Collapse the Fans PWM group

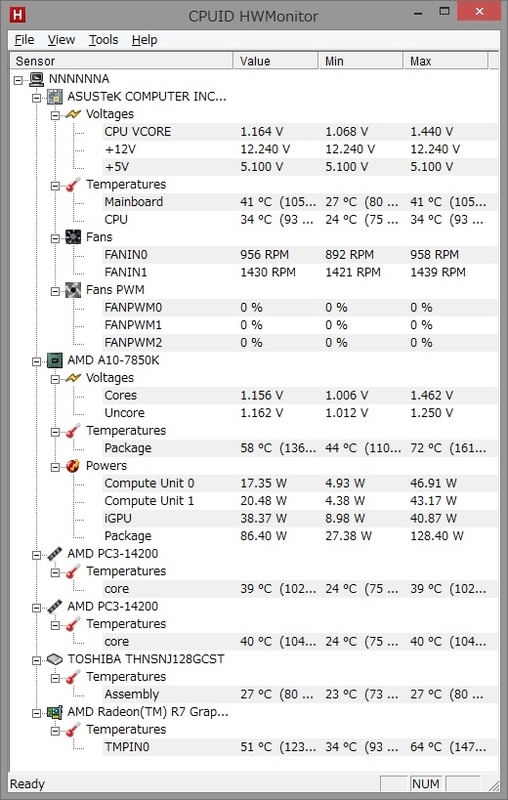55,290
